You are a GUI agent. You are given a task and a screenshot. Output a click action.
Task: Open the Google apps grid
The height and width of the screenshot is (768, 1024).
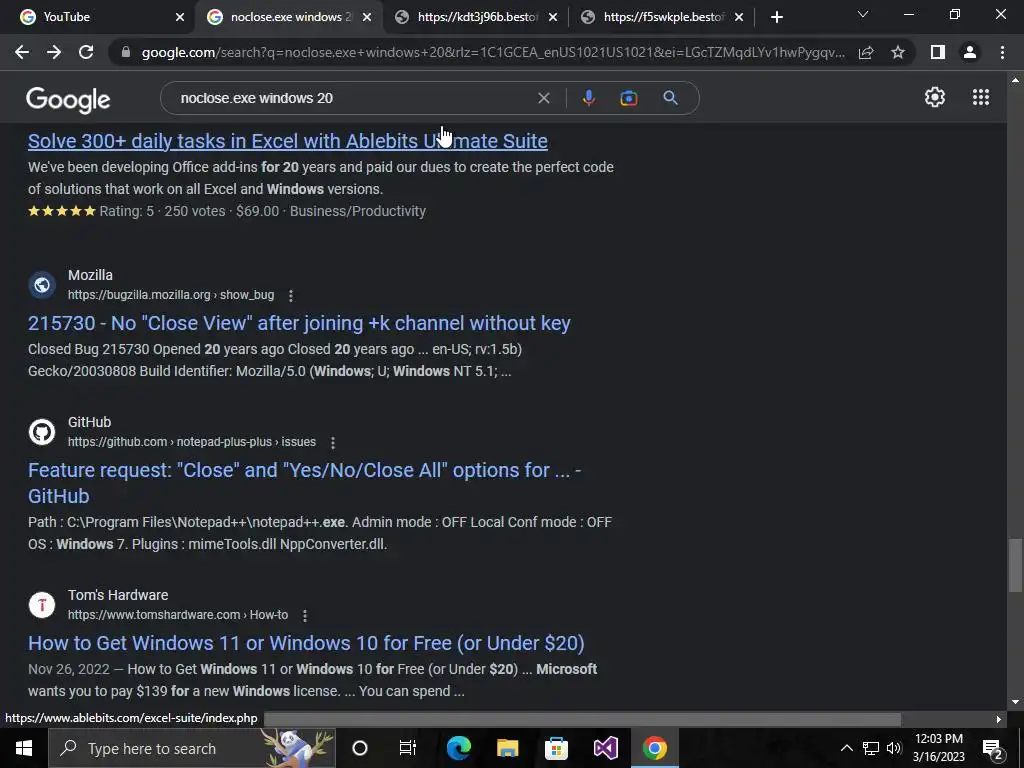pyautogui.click(x=981, y=97)
